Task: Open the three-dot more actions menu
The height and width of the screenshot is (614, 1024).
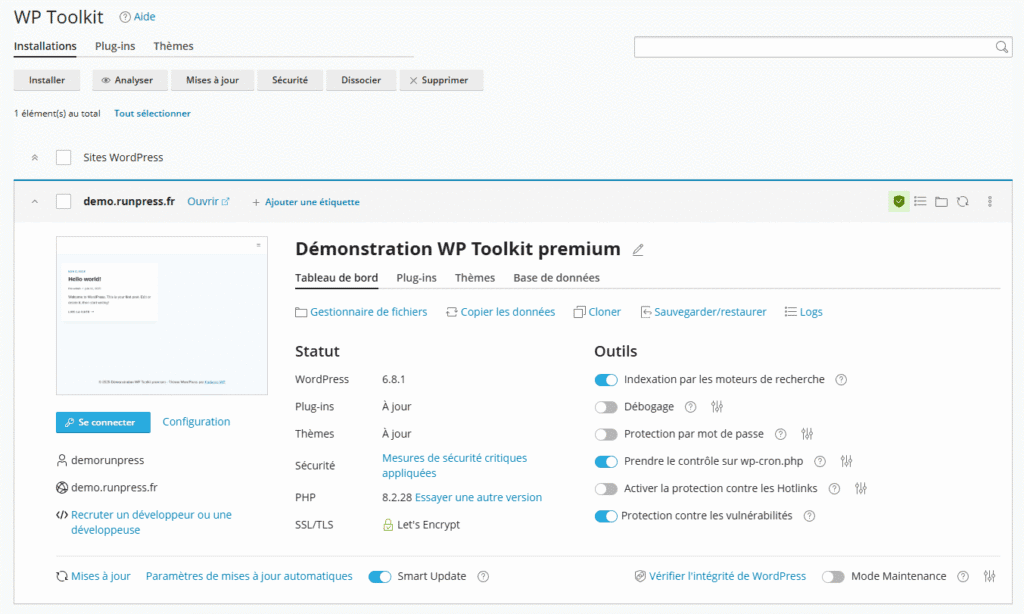Action: click(990, 202)
